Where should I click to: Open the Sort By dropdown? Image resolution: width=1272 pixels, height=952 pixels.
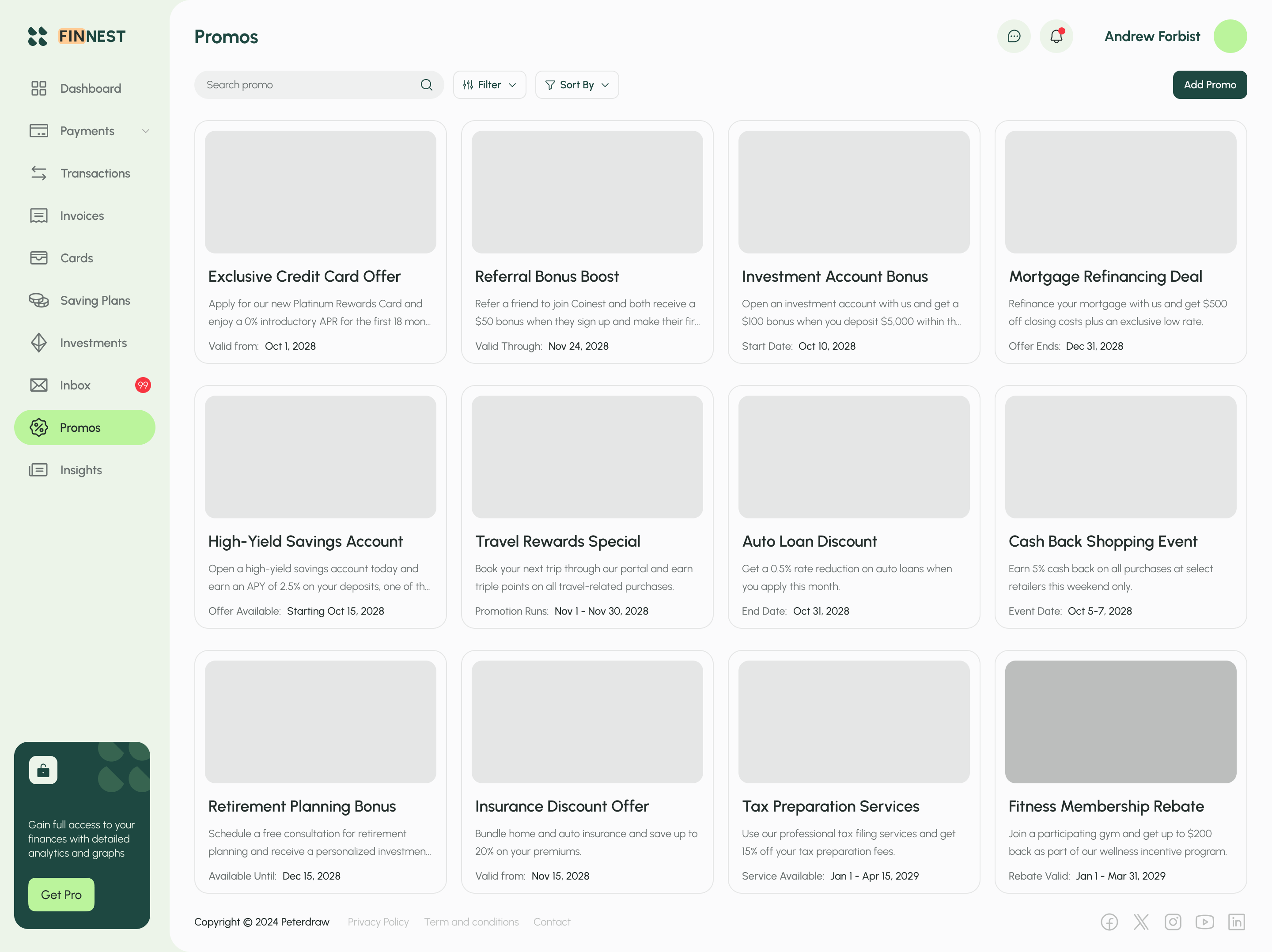tap(577, 84)
